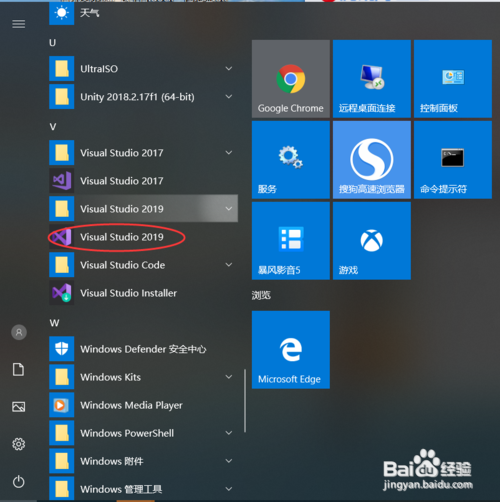Viewport: 500px width, 502px height.
Task: Open Documents icon in the sidebar
Action: point(19,369)
